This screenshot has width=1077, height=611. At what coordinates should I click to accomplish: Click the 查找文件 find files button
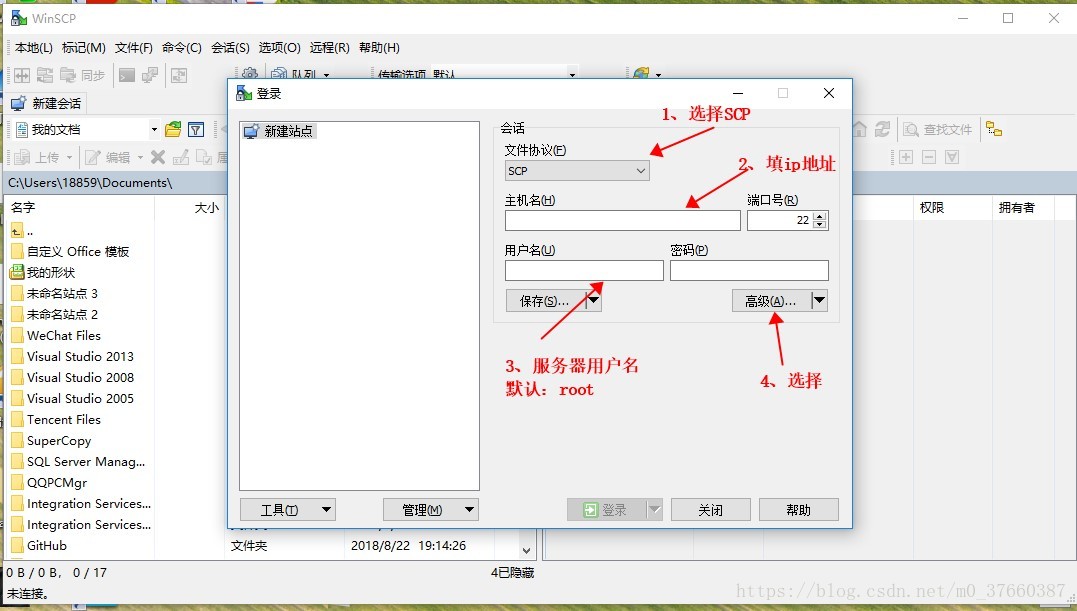(x=938, y=129)
